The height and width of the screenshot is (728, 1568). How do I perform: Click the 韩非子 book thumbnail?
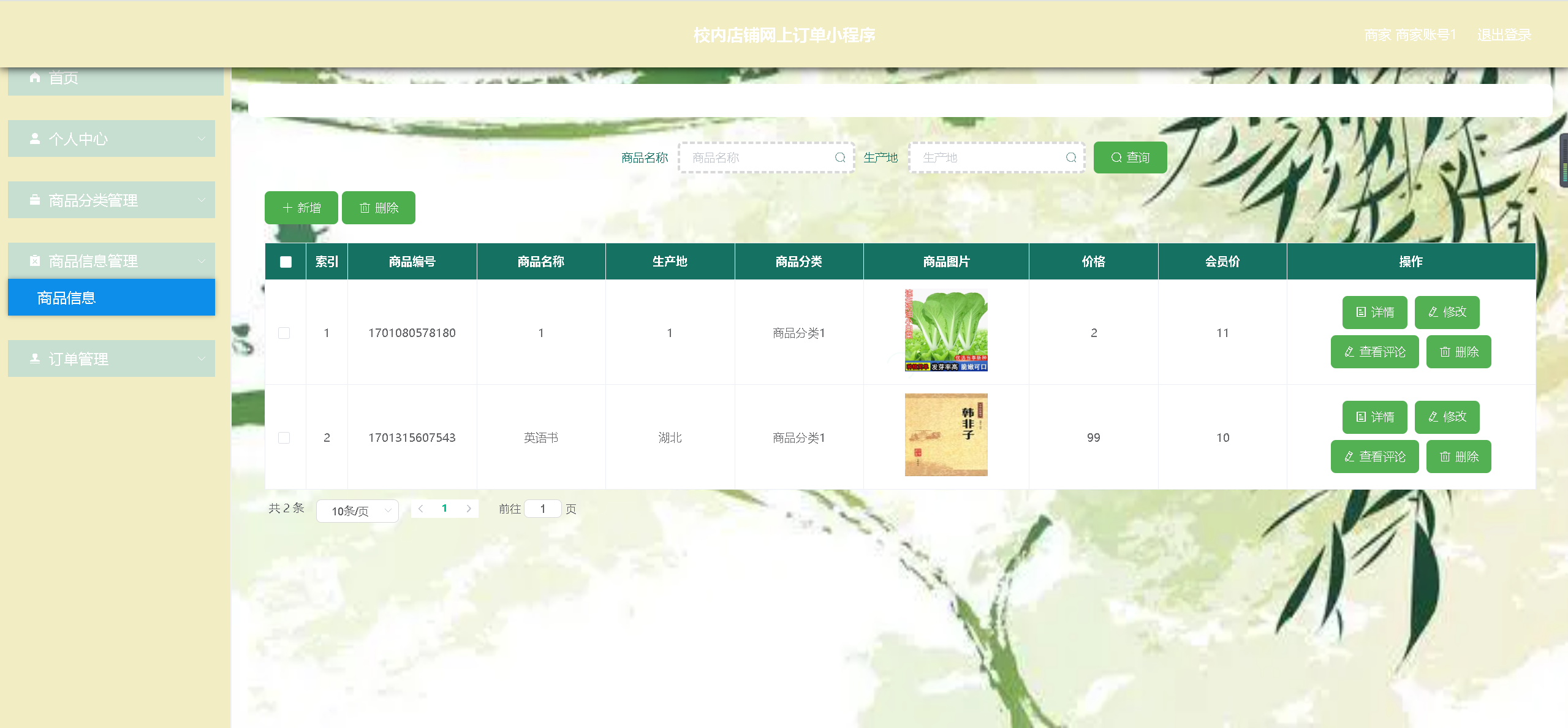point(945,434)
